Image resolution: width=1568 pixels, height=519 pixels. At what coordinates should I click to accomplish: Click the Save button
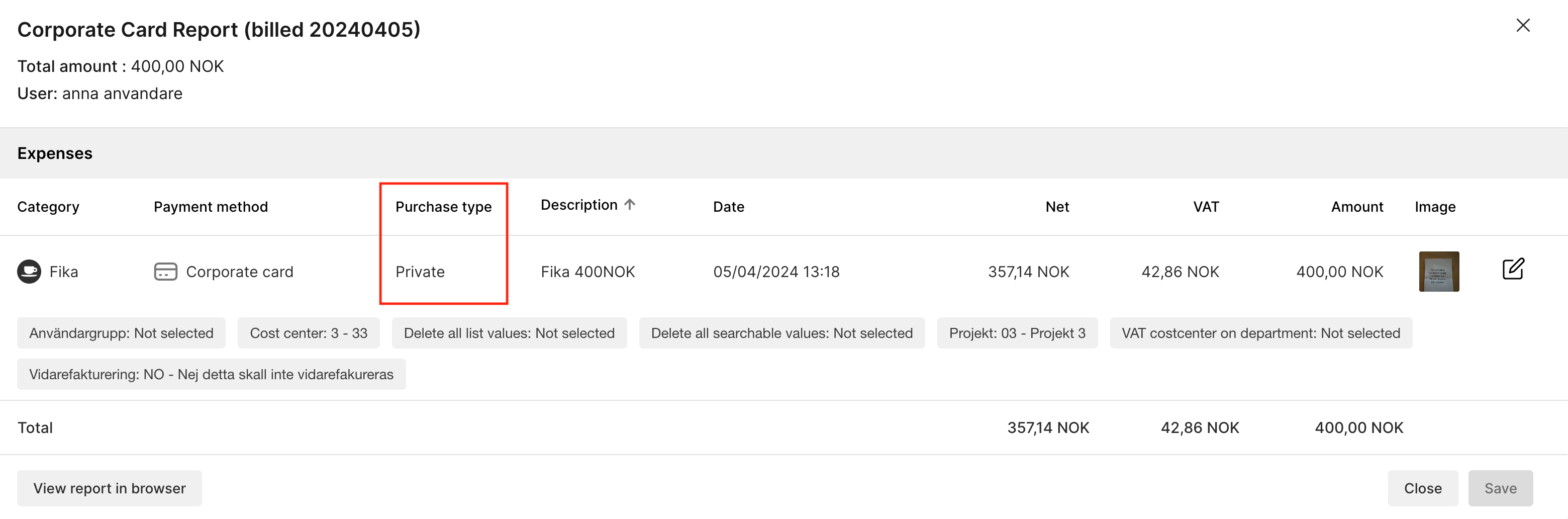(1501, 488)
